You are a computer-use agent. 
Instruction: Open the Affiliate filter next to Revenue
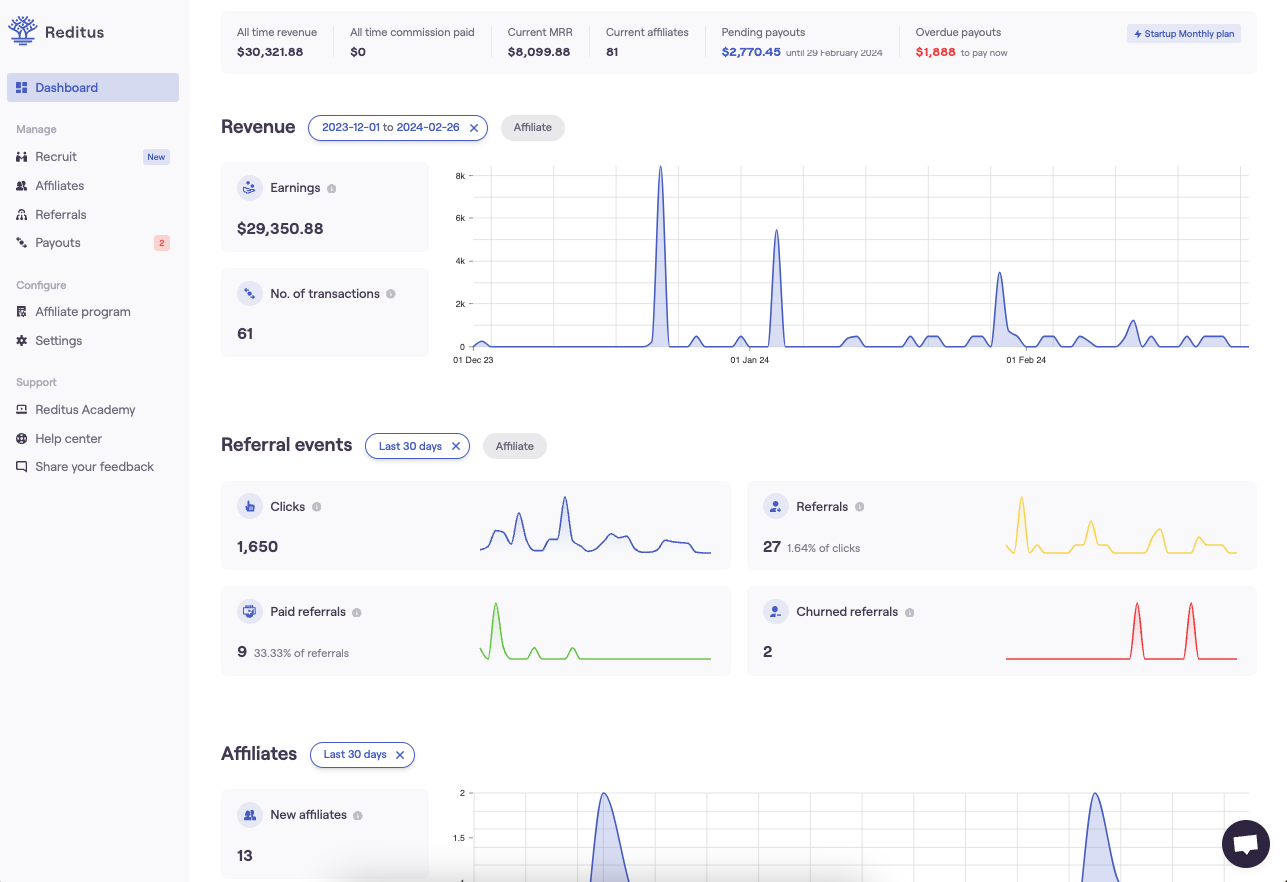click(x=532, y=128)
